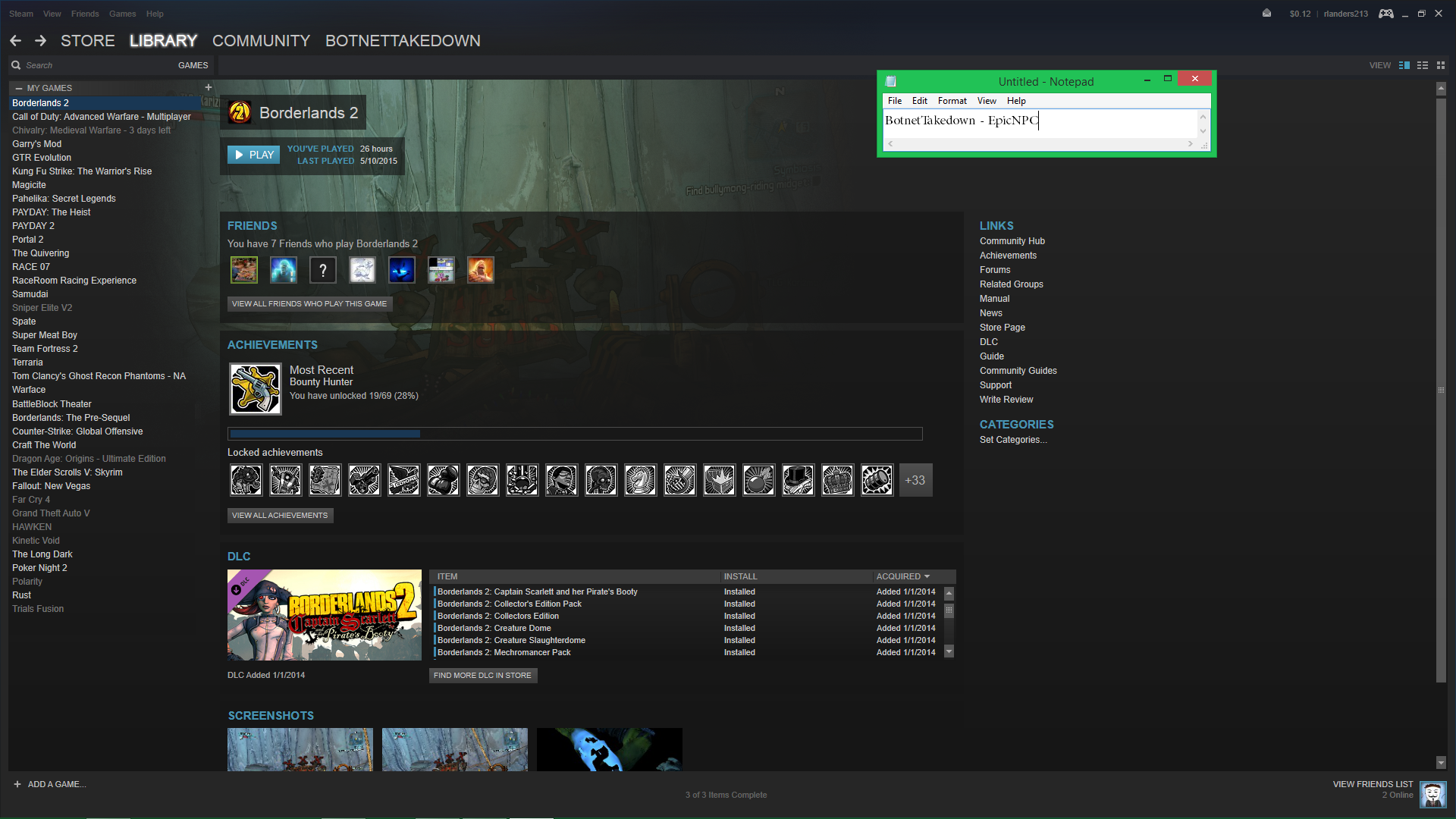Select Garry's Mod in games list
This screenshot has height=819, width=1456.
coord(37,144)
